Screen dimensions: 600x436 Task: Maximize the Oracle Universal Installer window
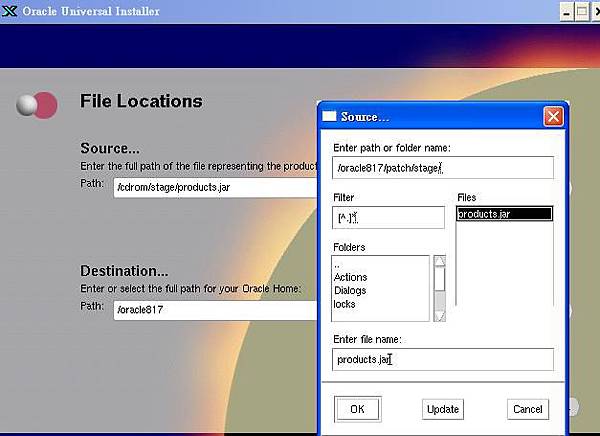point(582,11)
